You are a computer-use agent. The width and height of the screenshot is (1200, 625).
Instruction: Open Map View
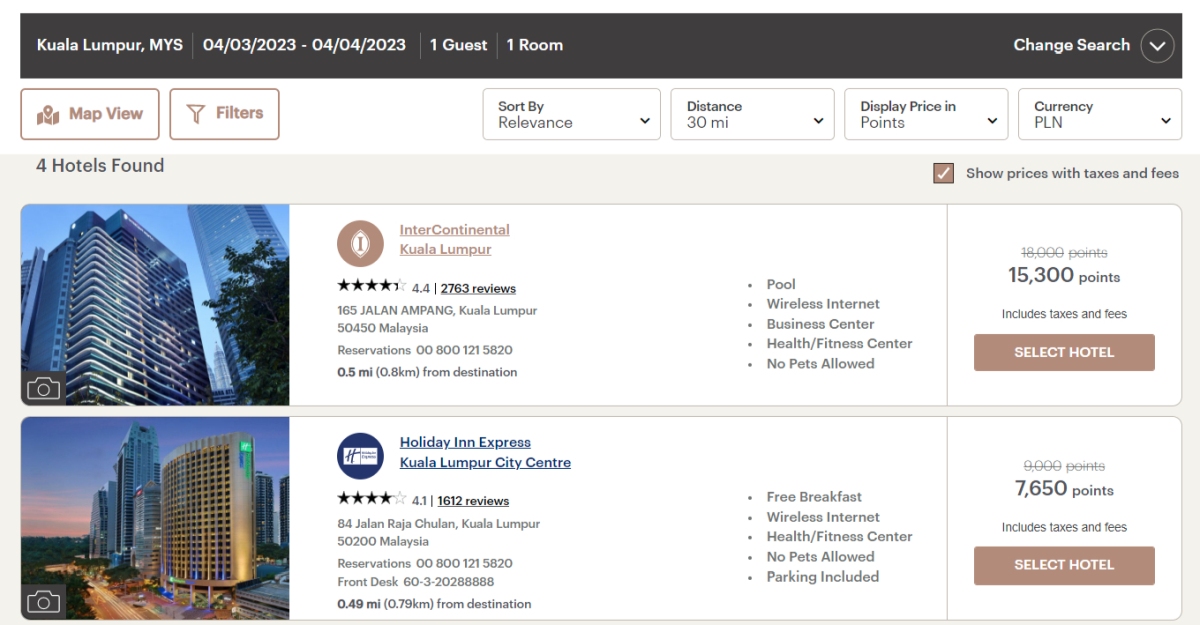(x=90, y=114)
